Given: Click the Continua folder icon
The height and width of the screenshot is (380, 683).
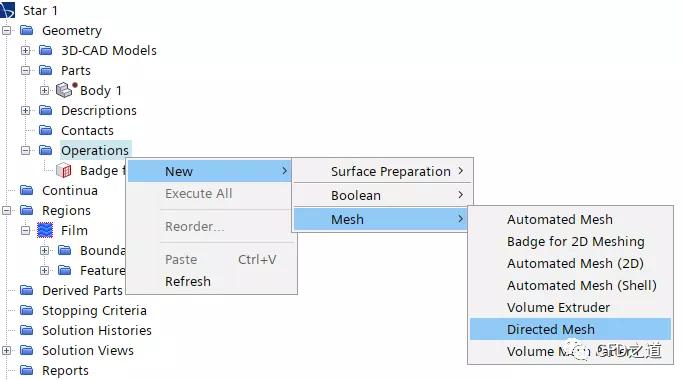Looking at the screenshot, I should pyautogui.click(x=27, y=190).
